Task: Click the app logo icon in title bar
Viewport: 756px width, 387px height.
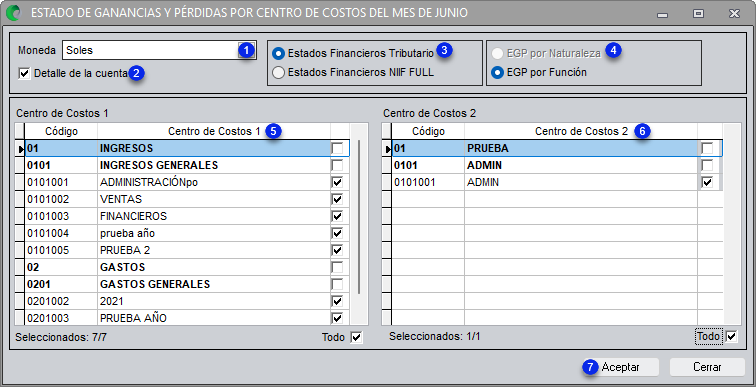Action: pos(14,13)
